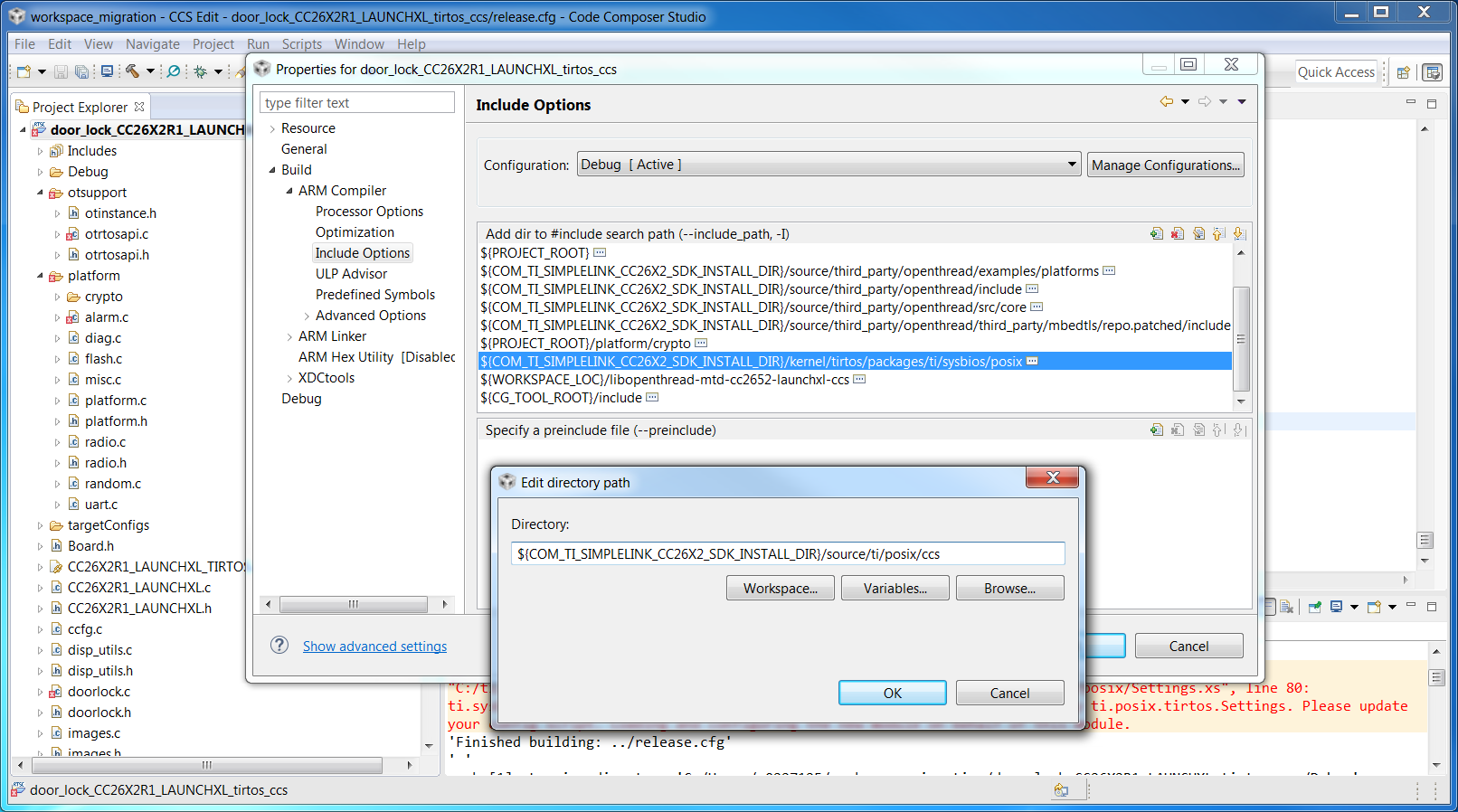Minimize the editor area panel
Screen dimensions: 1458x812
1410,103
